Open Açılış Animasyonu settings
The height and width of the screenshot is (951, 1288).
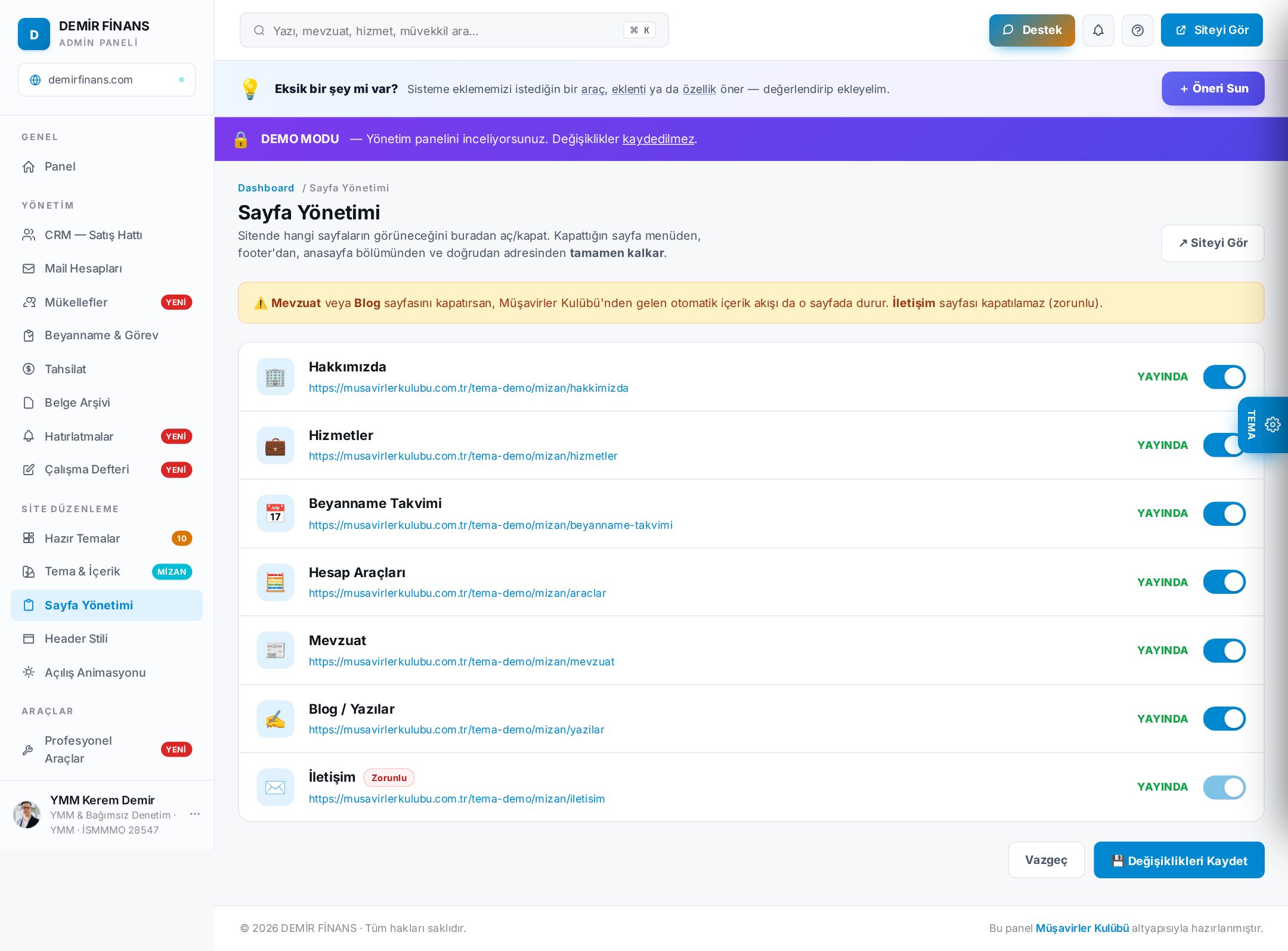(x=107, y=673)
